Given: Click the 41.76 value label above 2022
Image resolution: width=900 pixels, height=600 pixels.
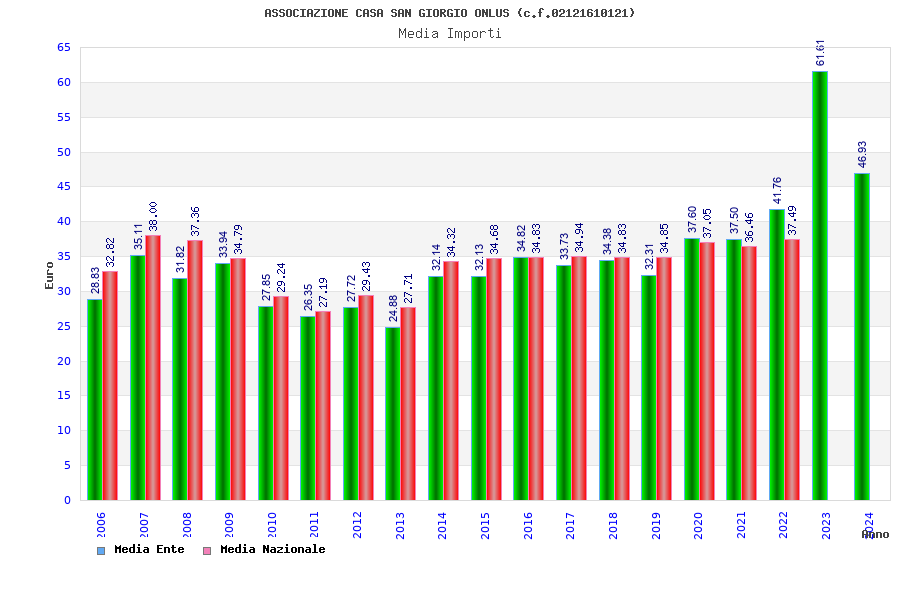Looking at the screenshot, I should [777, 191].
